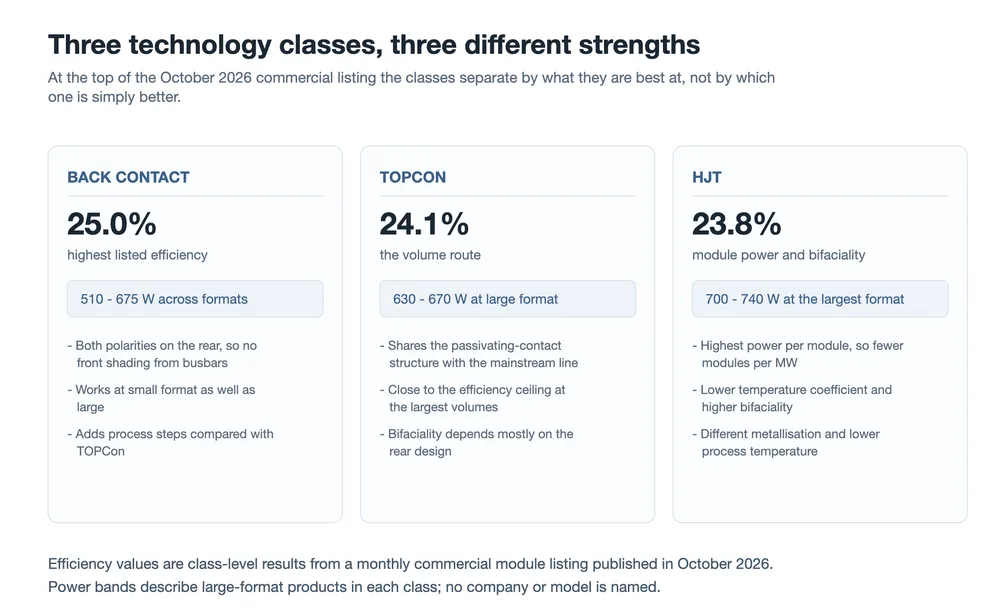Click the 'highest listed efficiency' caption
Viewport: 1000px width, 615px height.
pyautogui.click(x=137, y=255)
